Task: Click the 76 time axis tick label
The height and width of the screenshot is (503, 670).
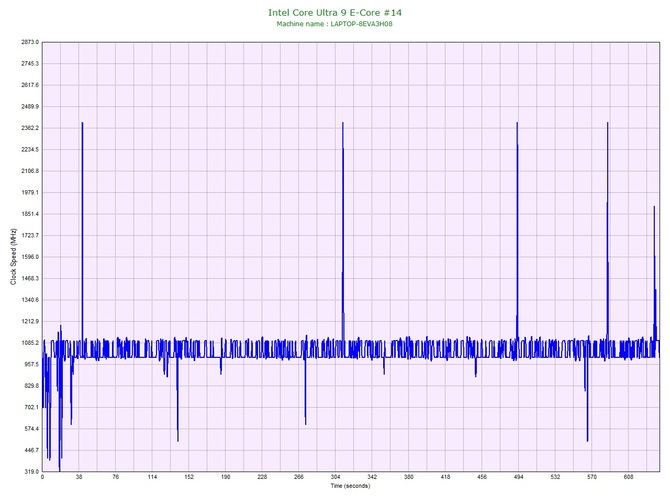Action: [116, 477]
